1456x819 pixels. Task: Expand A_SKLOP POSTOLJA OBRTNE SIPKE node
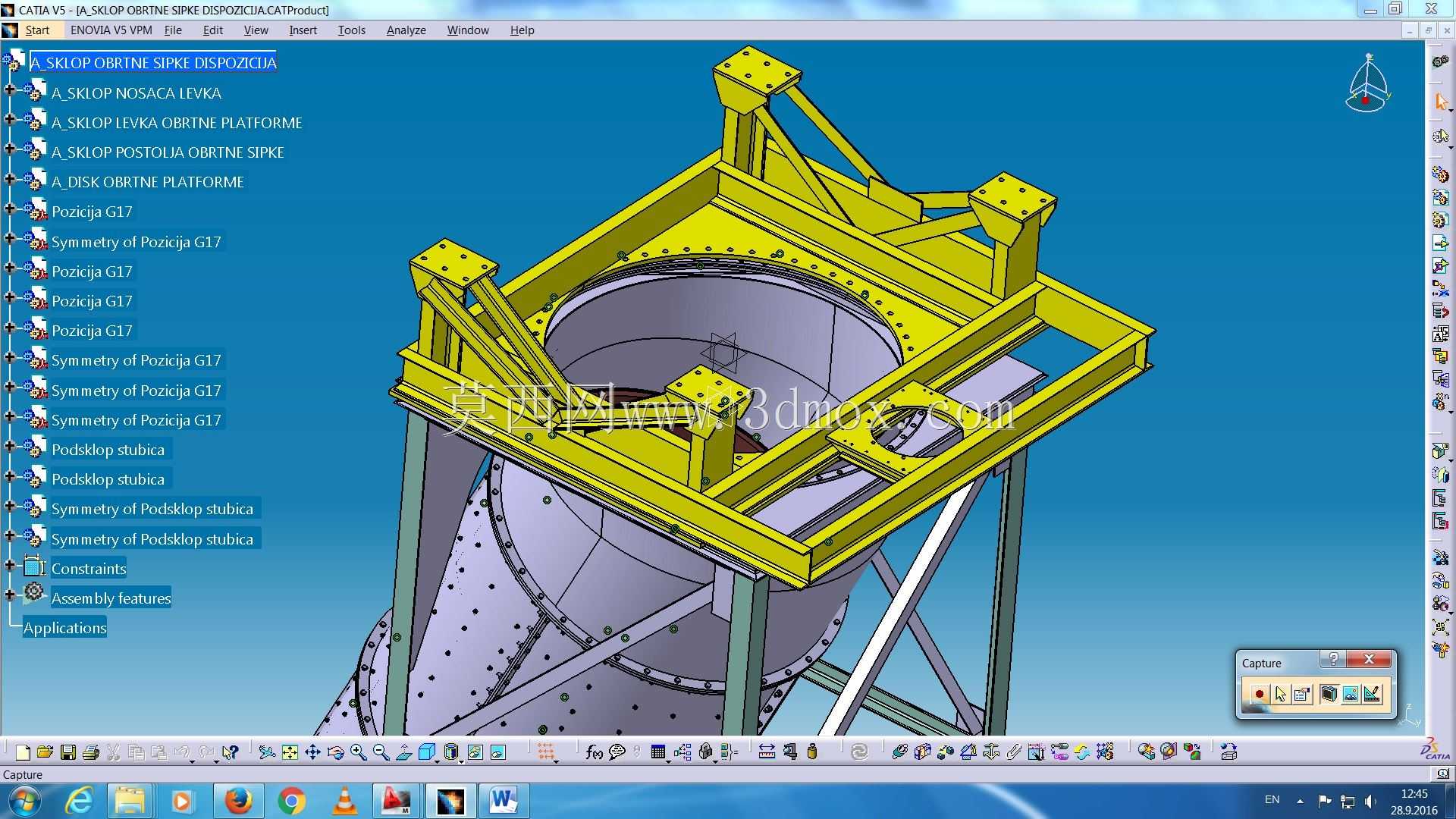tap(10, 149)
